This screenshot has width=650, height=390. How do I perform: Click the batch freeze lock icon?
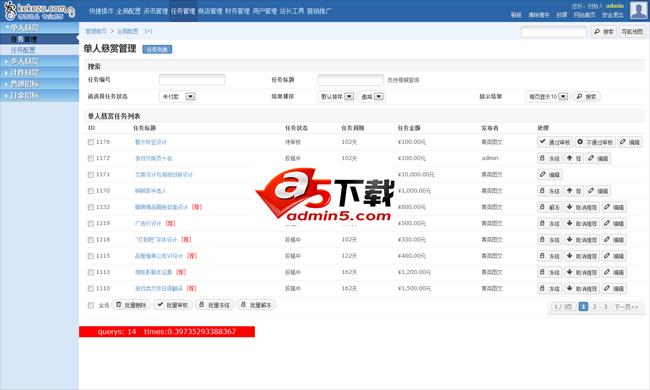[x=202, y=305]
